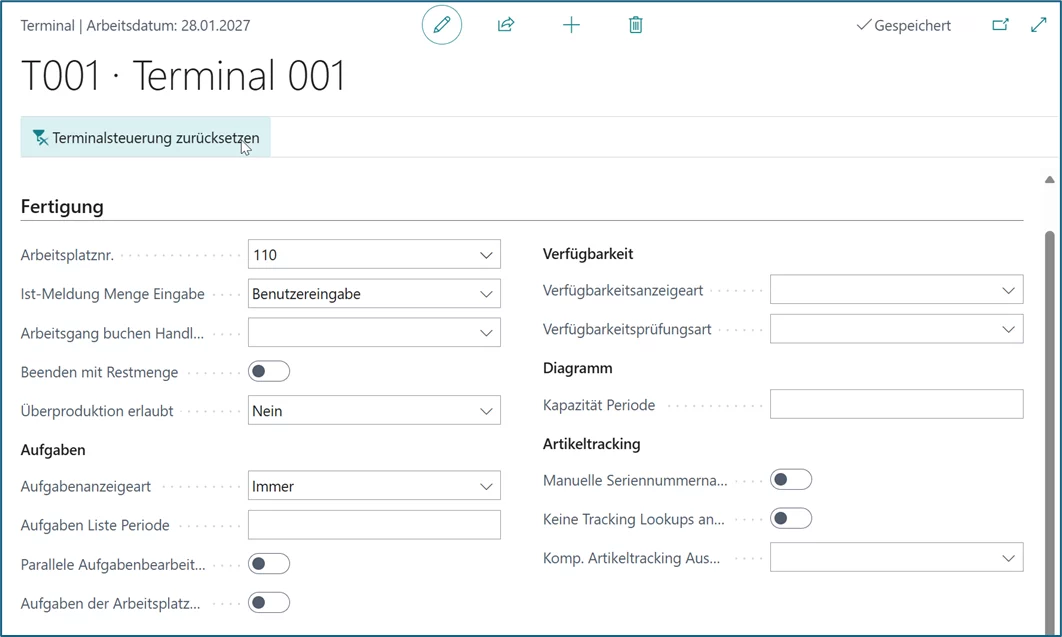
Task: Click the plus icon to create new
Action: tap(571, 25)
